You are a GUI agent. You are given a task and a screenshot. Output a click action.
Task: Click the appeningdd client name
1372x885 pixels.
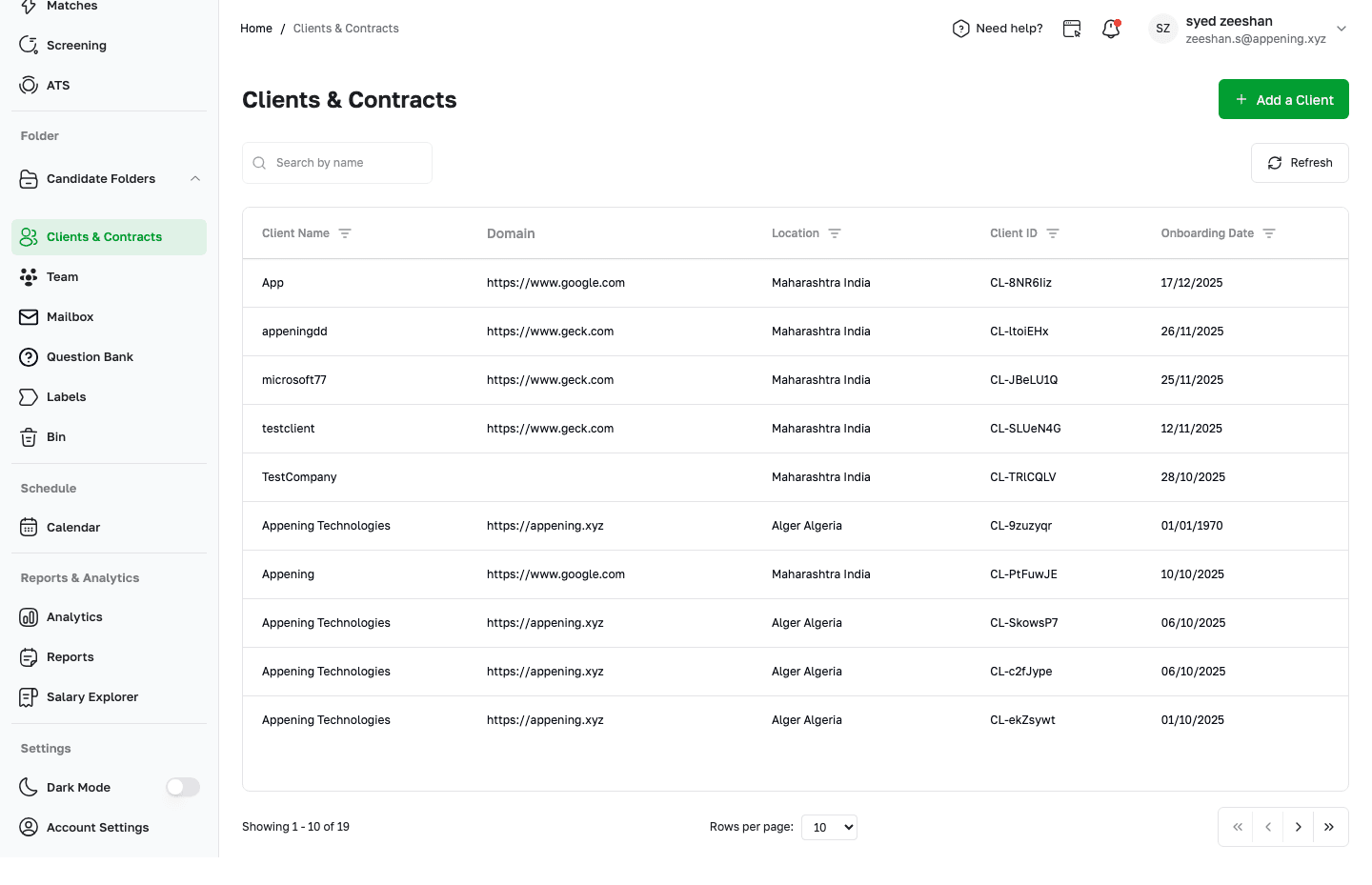click(294, 332)
